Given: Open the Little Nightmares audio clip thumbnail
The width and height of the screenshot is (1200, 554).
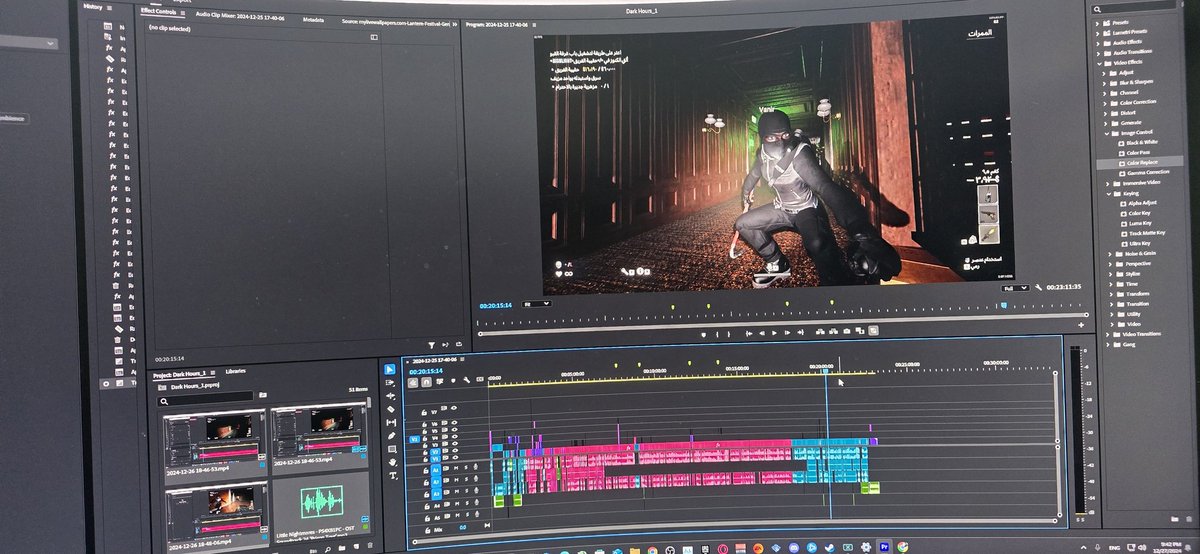Looking at the screenshot, I should (321, 500).
